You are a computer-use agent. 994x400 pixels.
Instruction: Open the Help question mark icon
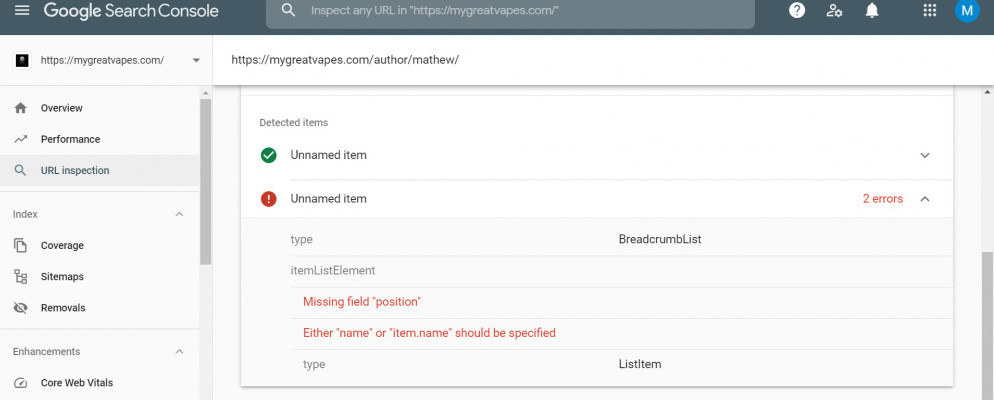(797, 11)
